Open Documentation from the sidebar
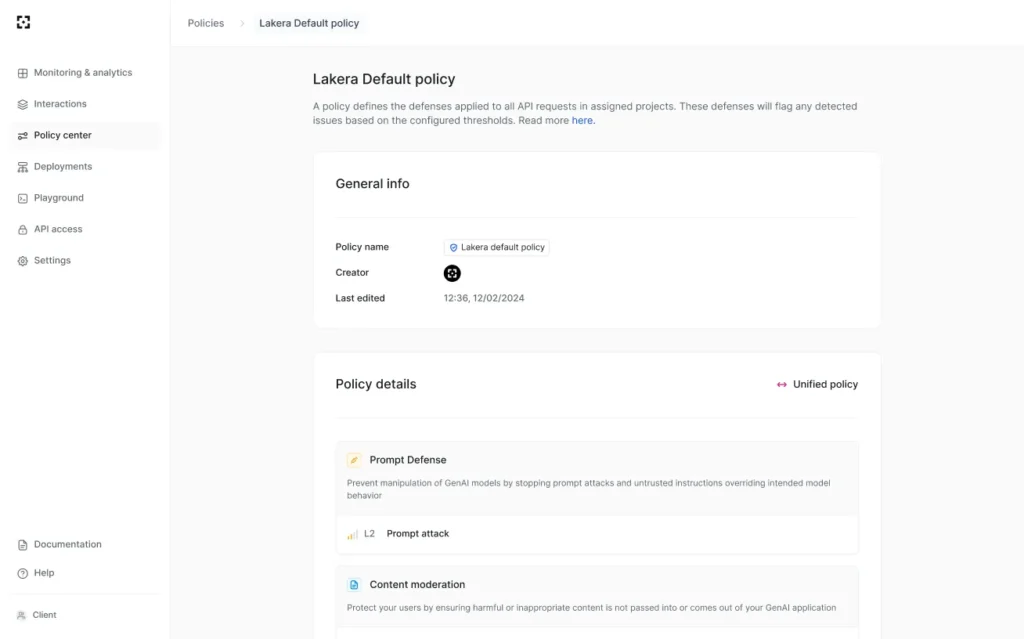The width and height of the screenshot is (1024, 639). (x=67, y=545)
